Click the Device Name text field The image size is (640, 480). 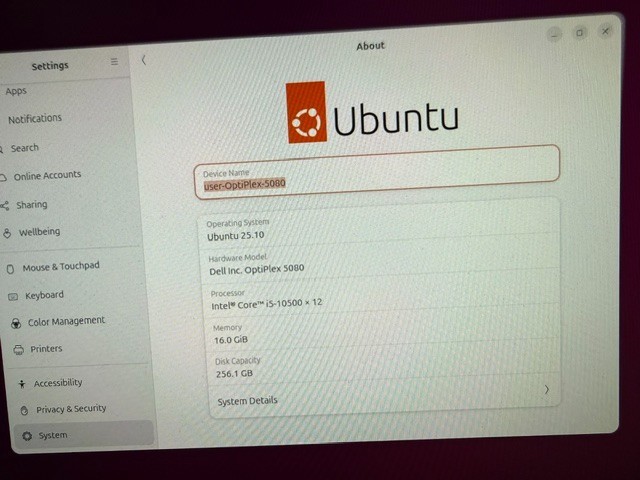click(x=376, y=172)
